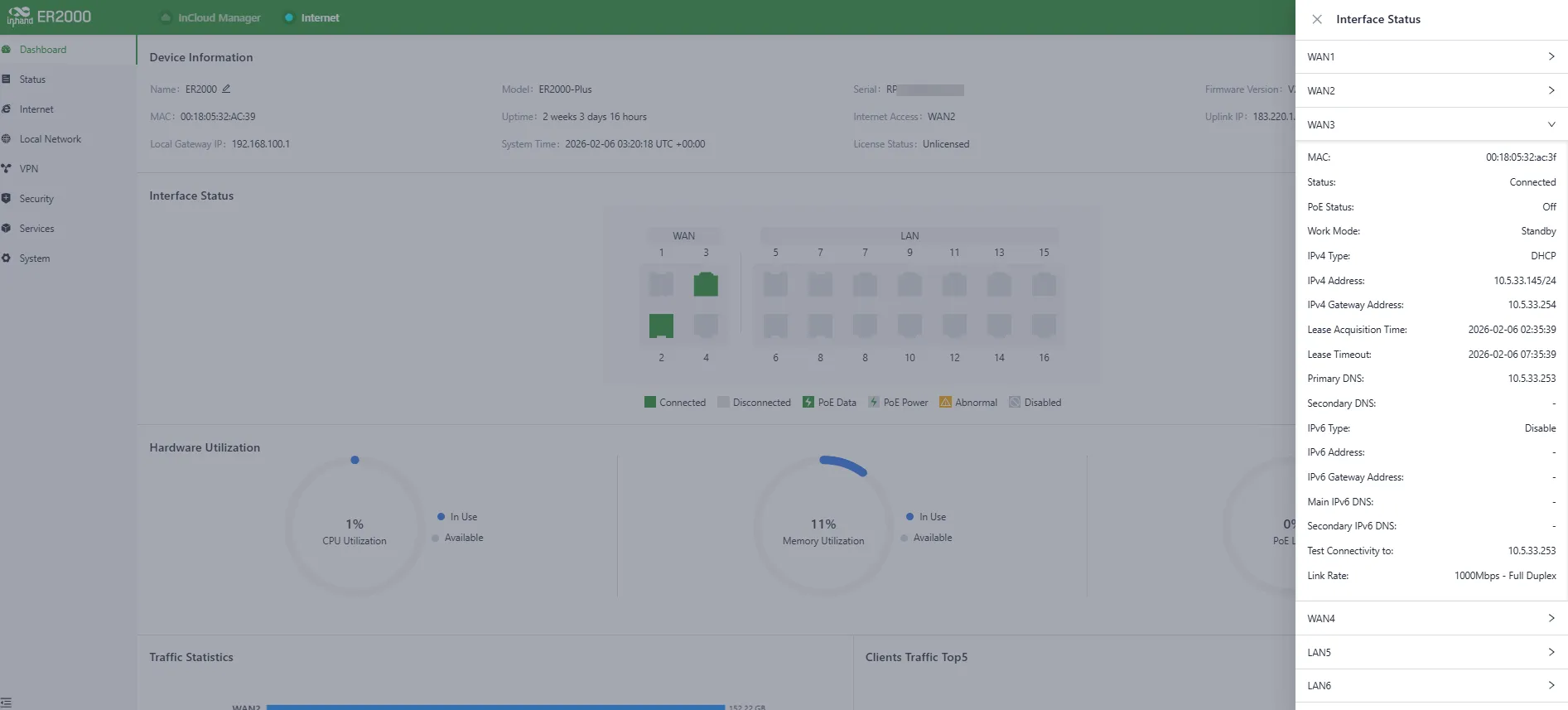Collapse the sidebar using the bottom menu icon
Viewport: 1568px width, 710px height.
click(x=7, y=703)
